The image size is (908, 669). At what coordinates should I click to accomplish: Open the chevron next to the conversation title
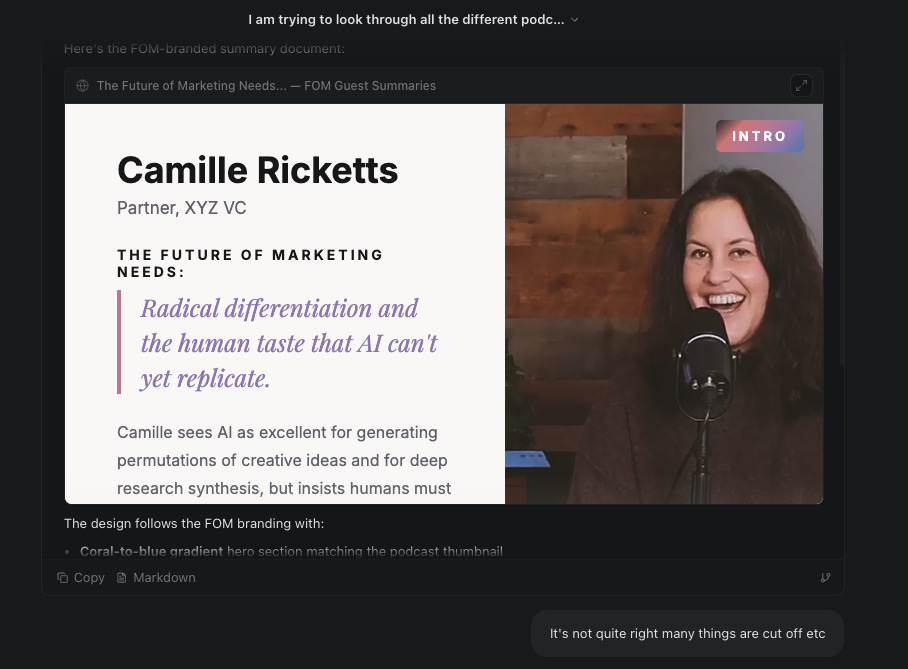(x=574, y=19)
